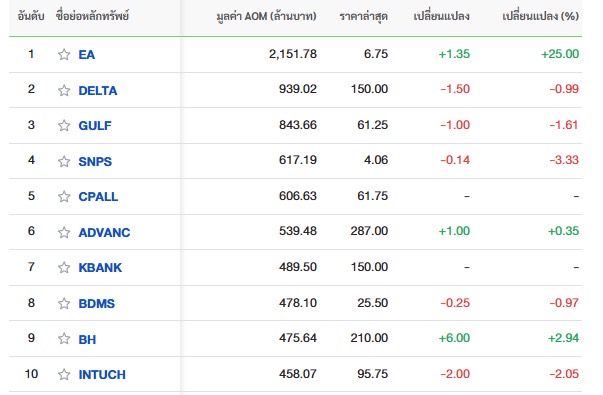Click star icon beside BH
This screenshot has width=603, height=395.
[x=64, y=339]
